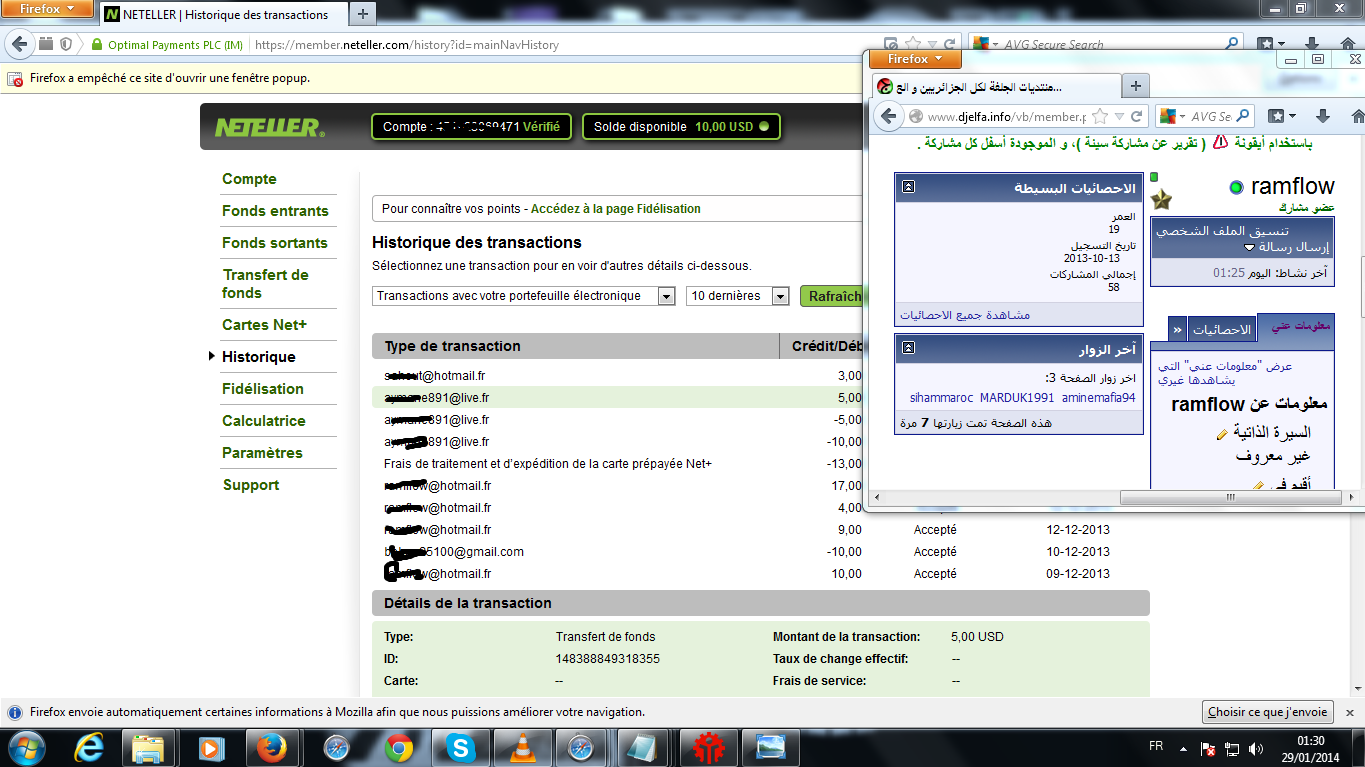Click Accédez à la page Fidélisation link

coord(615,209)
